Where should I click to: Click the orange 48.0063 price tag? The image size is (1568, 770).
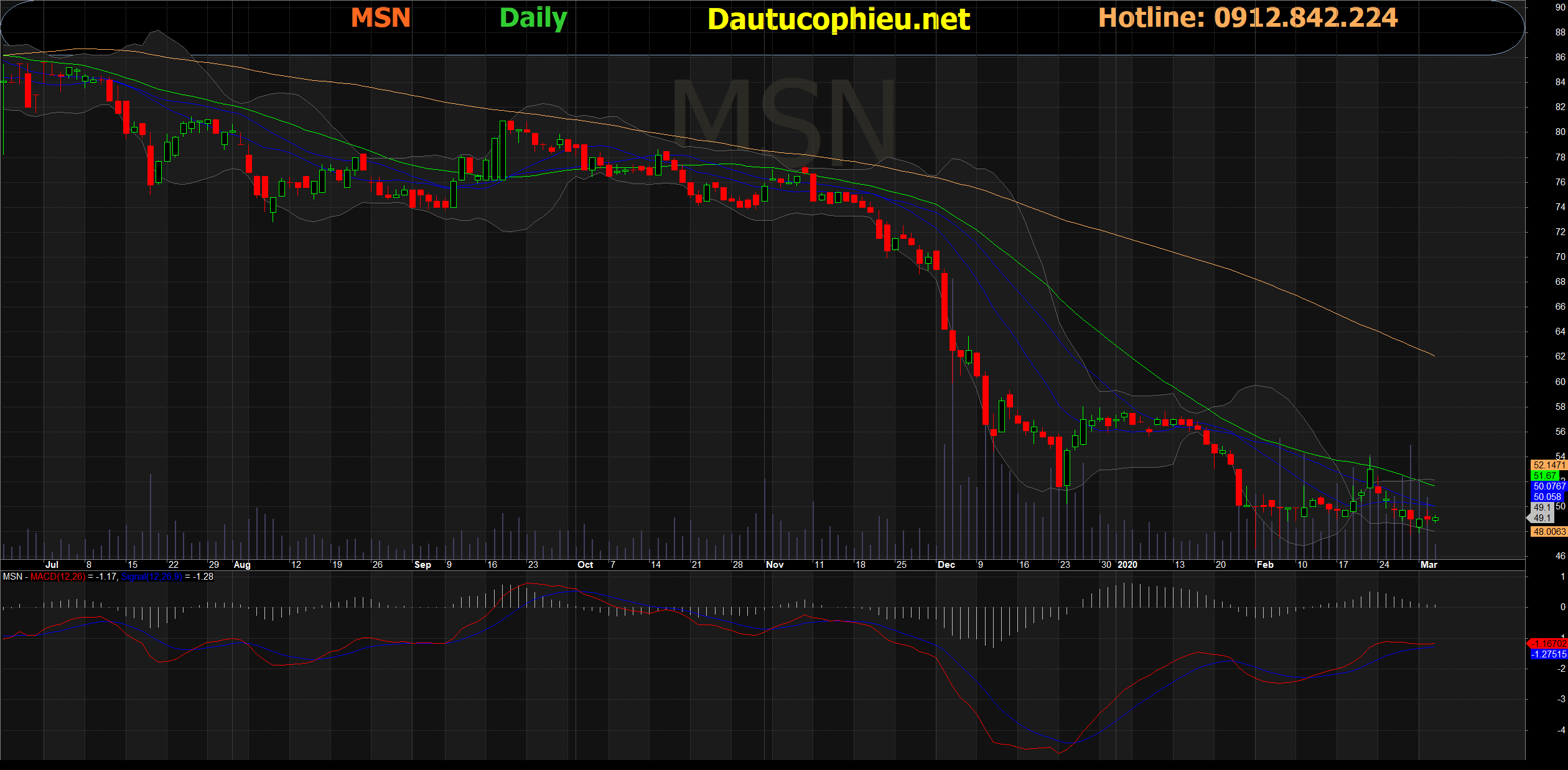[1548, 531]
